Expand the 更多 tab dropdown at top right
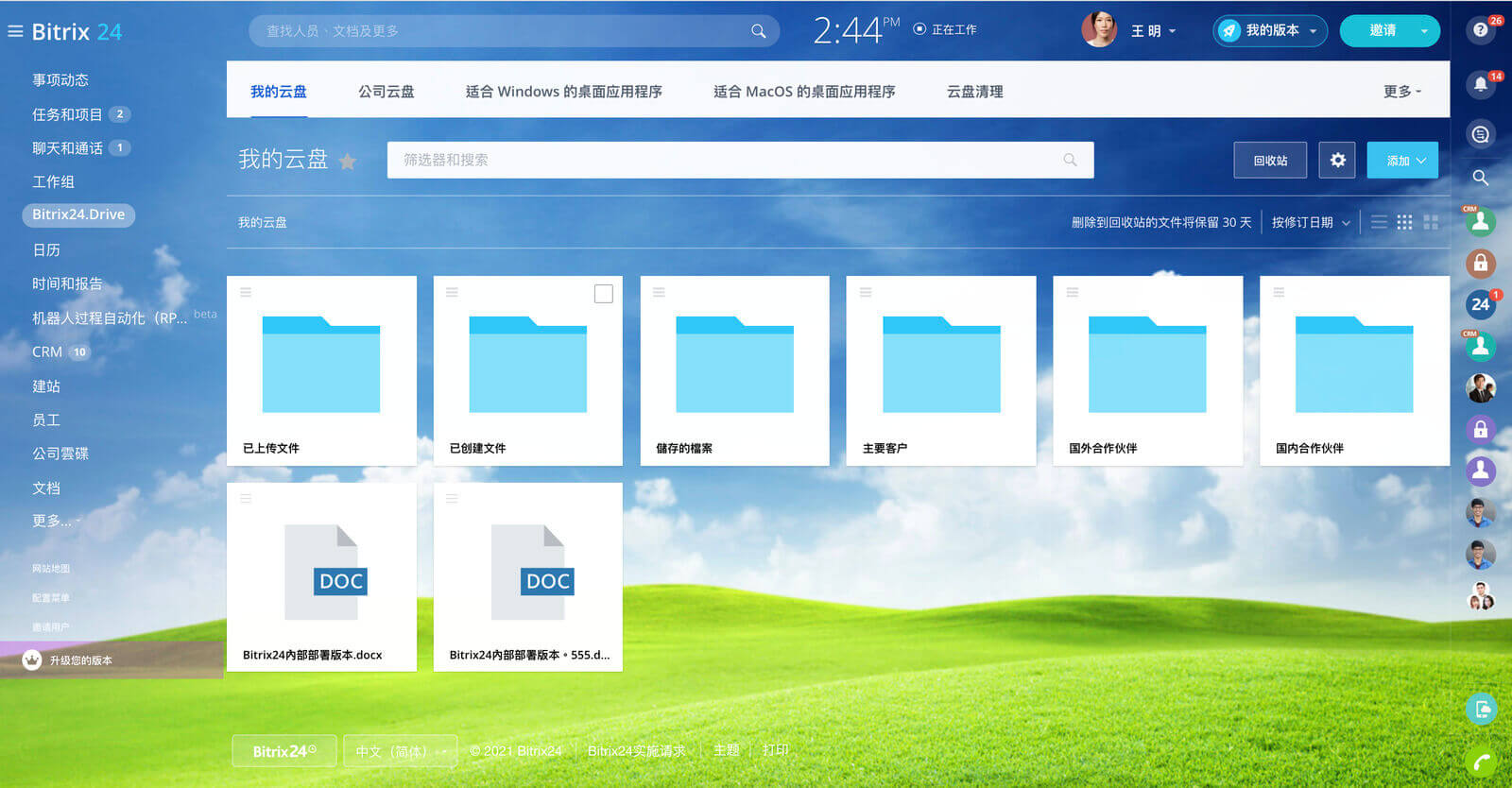Image resolution: width=1512 pixels, height=788 pixels. point(1402,92)
